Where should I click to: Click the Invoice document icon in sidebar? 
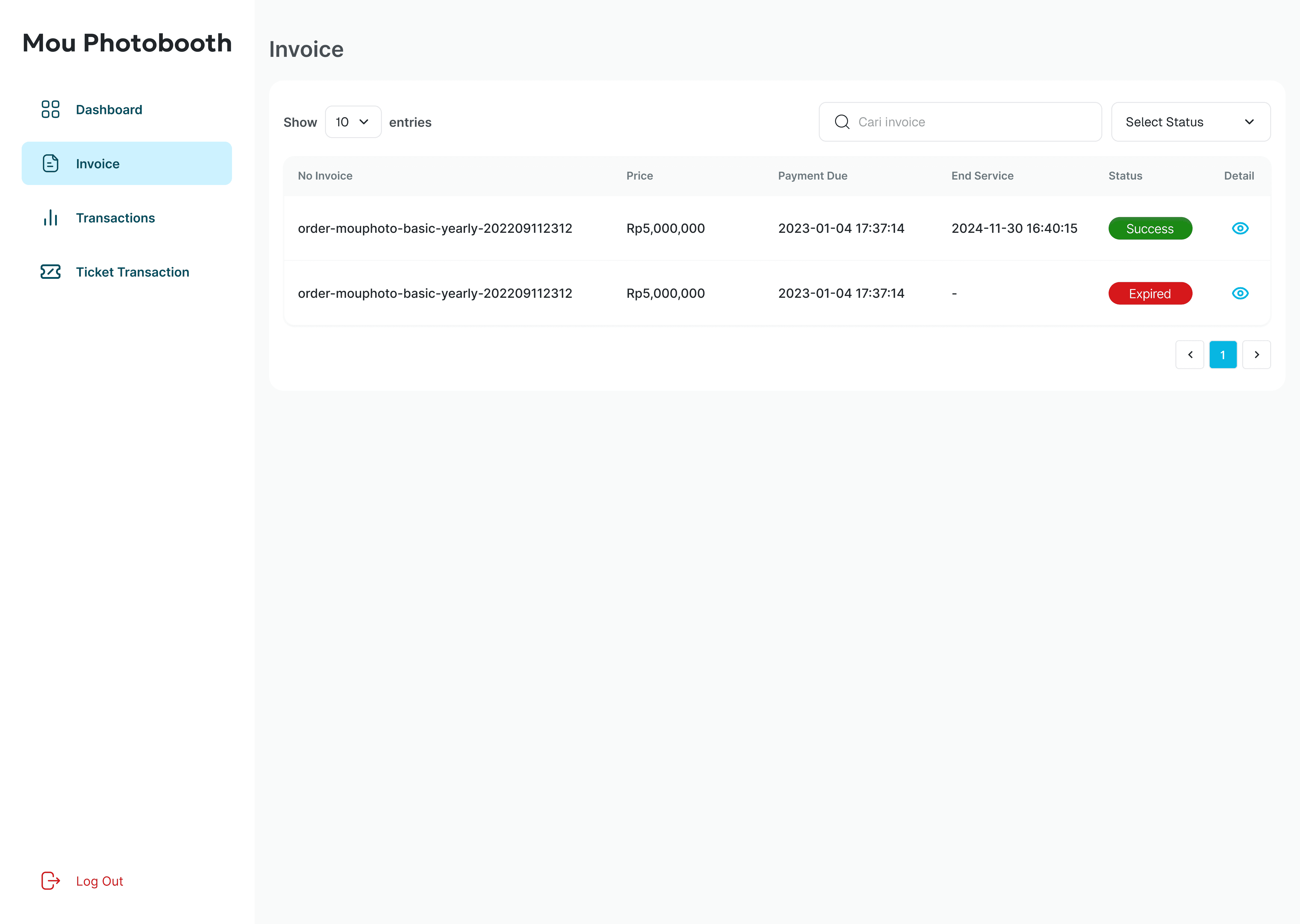tap(50, 163)
